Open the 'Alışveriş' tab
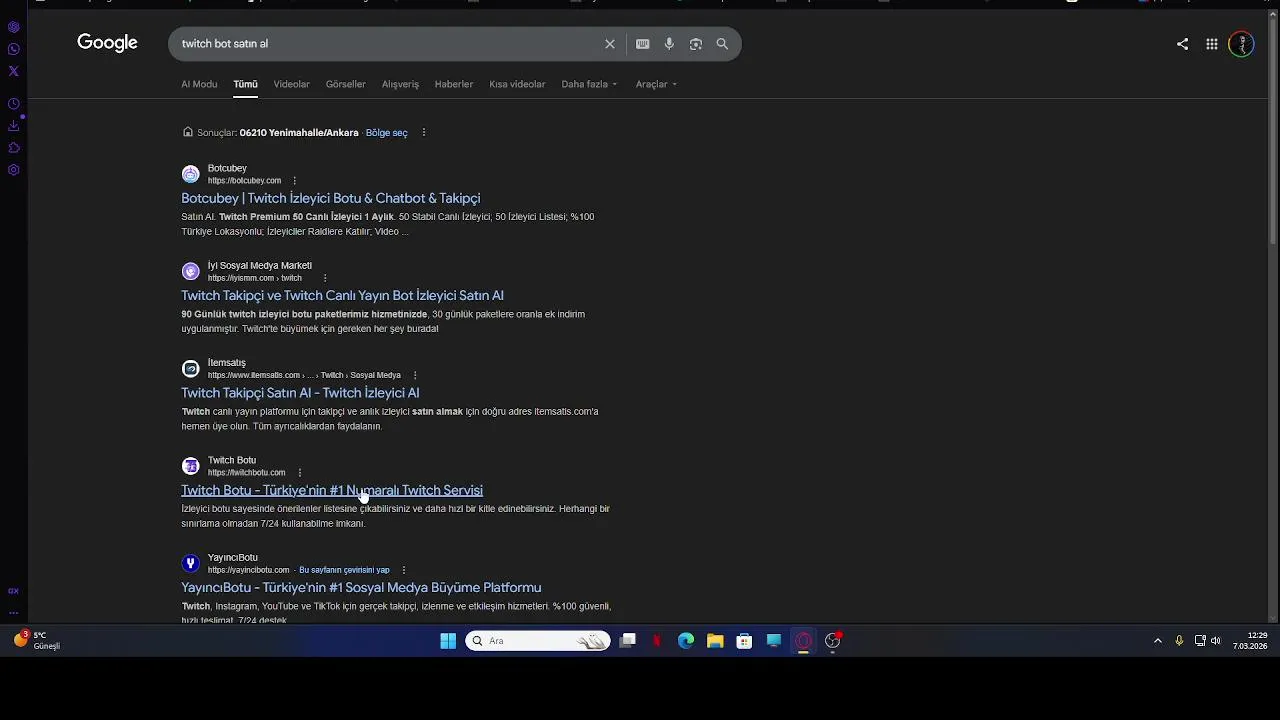 pos(400,84)
